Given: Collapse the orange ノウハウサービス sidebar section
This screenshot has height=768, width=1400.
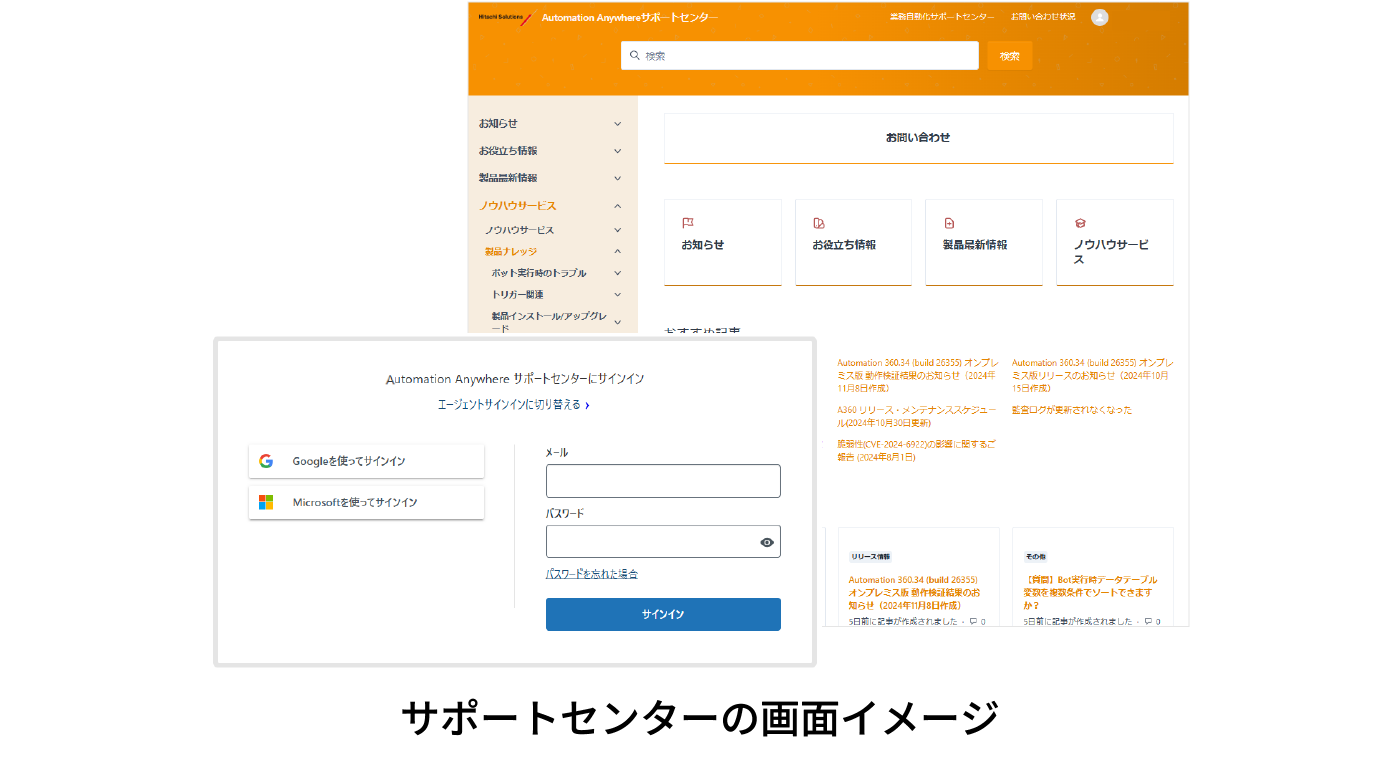Looking at the screenshot, I should pos(617,206).
